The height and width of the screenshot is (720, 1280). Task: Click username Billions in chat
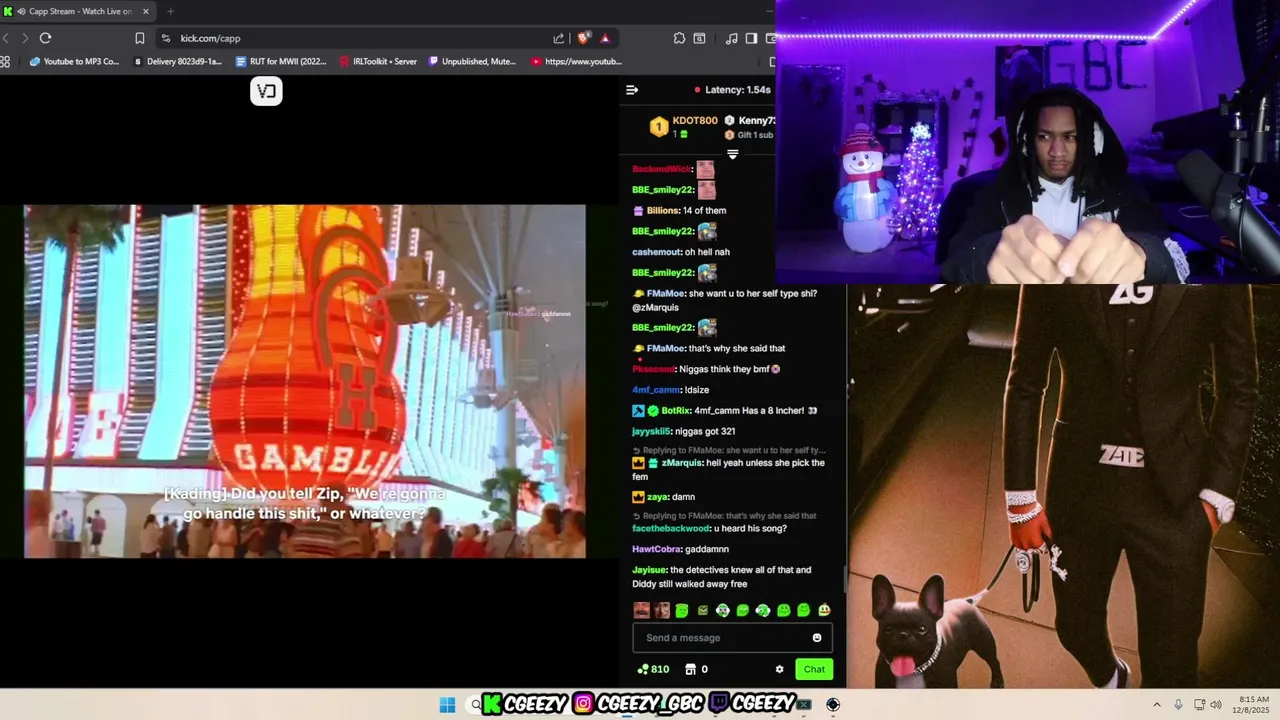pyautogui.click(x=663, y=211)
